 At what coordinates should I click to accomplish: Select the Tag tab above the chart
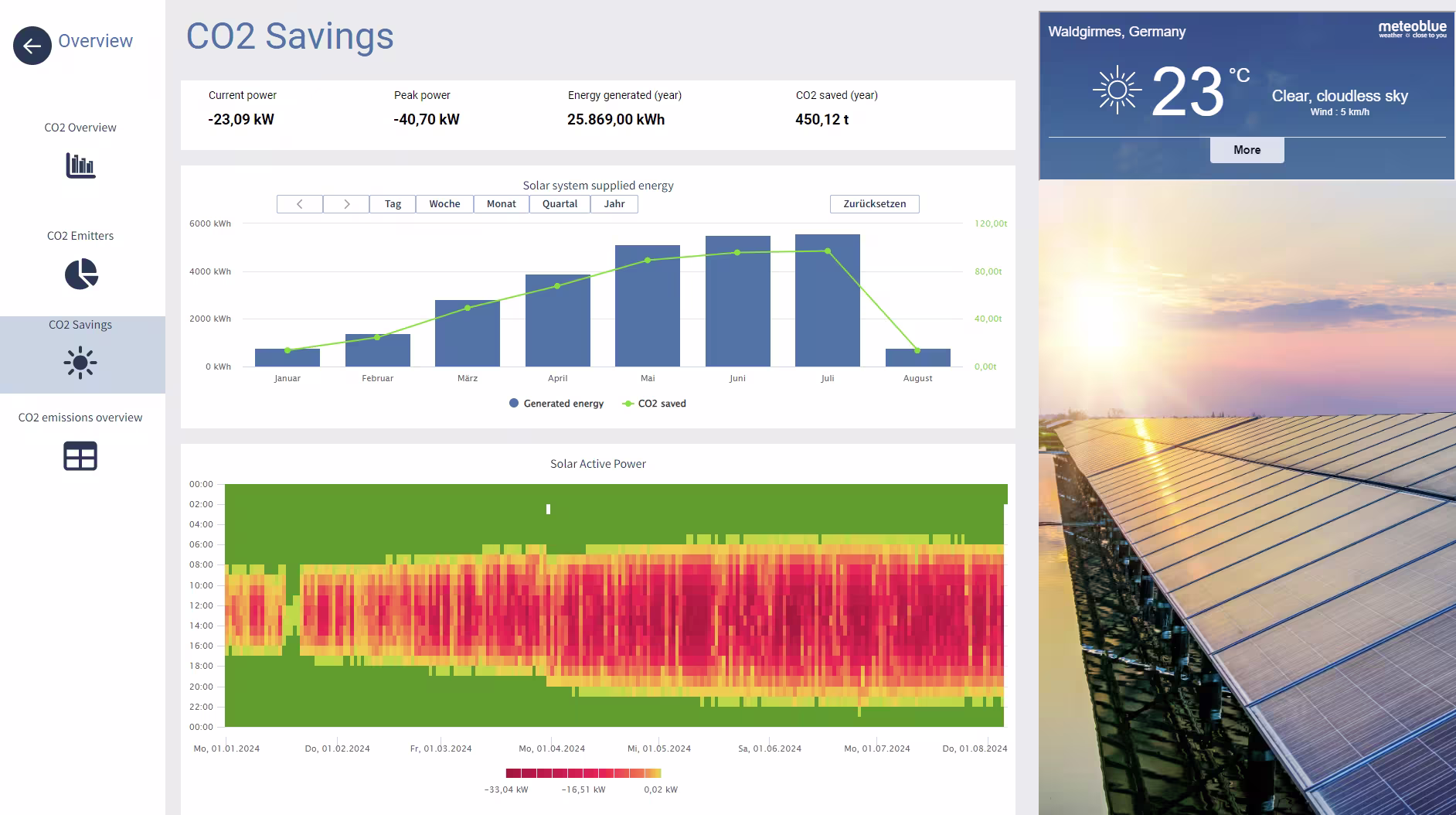393,203
